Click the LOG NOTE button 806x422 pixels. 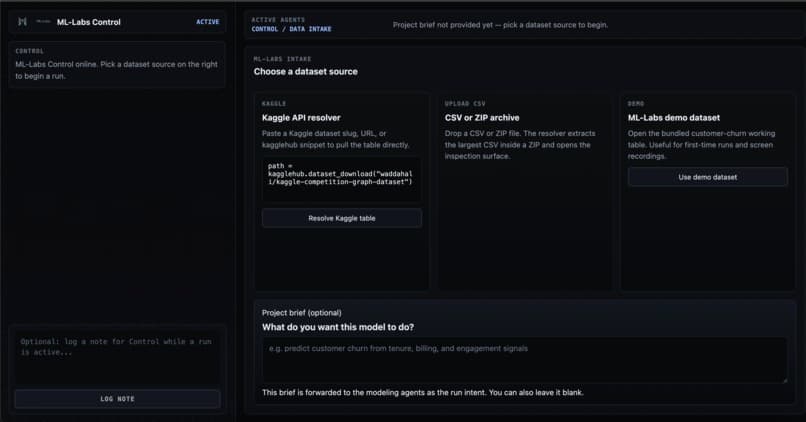pyautogui.click(x=118, y=399)
